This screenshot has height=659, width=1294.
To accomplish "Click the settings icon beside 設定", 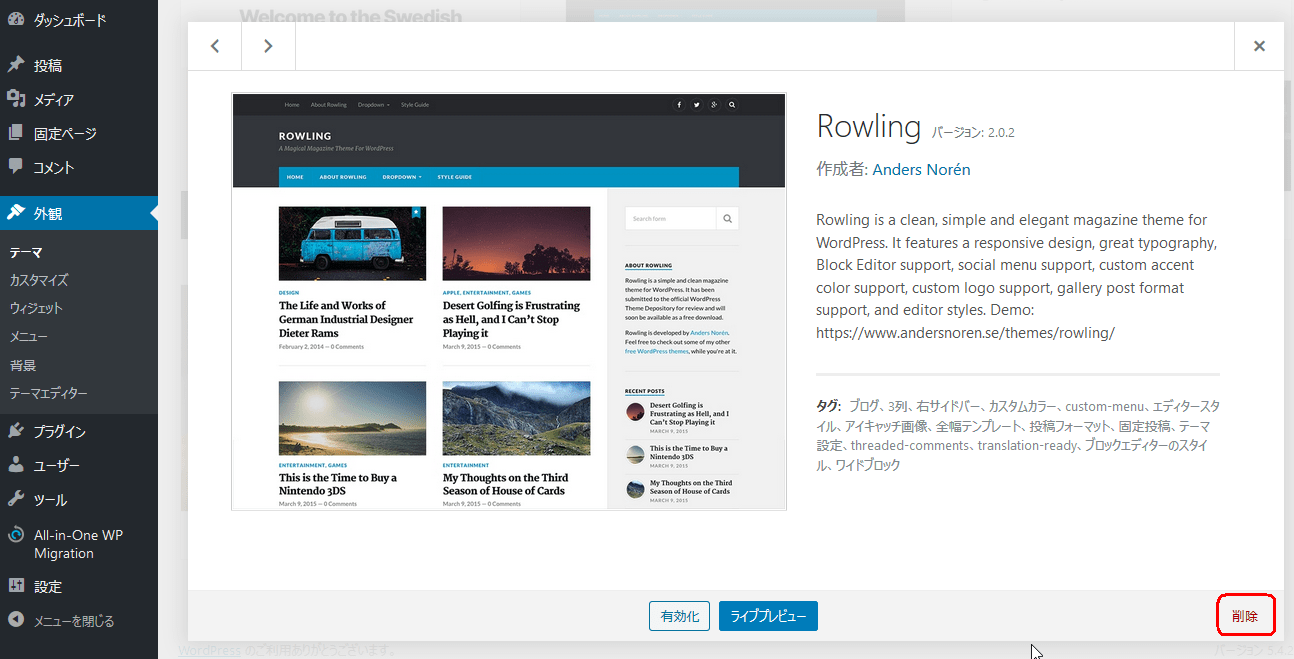I will [16, 586].
